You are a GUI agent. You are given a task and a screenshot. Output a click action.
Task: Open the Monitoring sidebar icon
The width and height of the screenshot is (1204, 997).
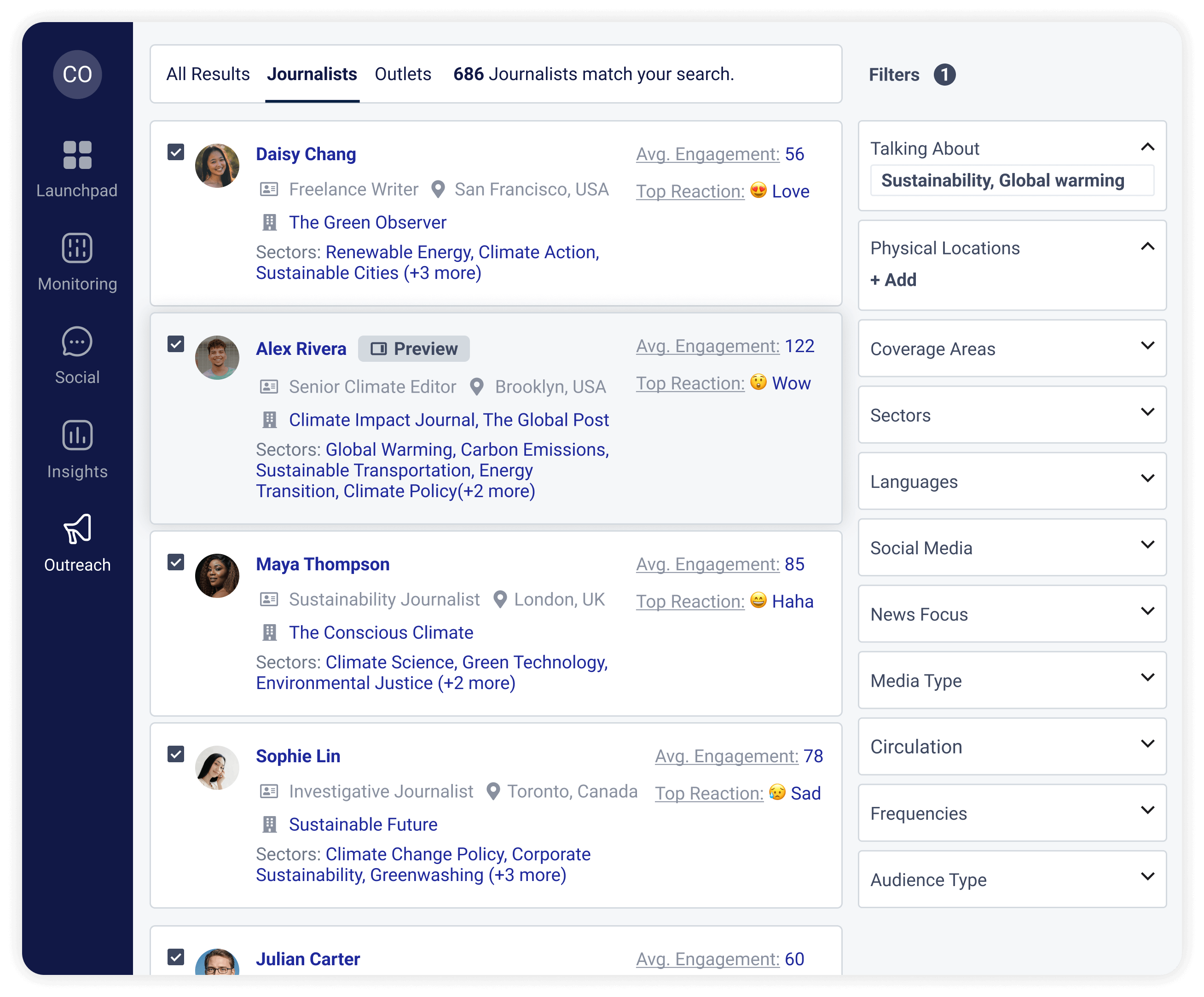coord(77,248)
